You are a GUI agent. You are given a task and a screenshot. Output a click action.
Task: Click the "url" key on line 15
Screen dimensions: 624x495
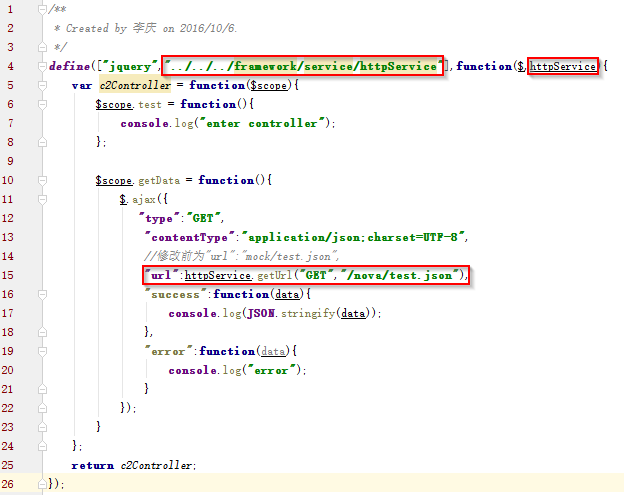[x=161, y=275]
